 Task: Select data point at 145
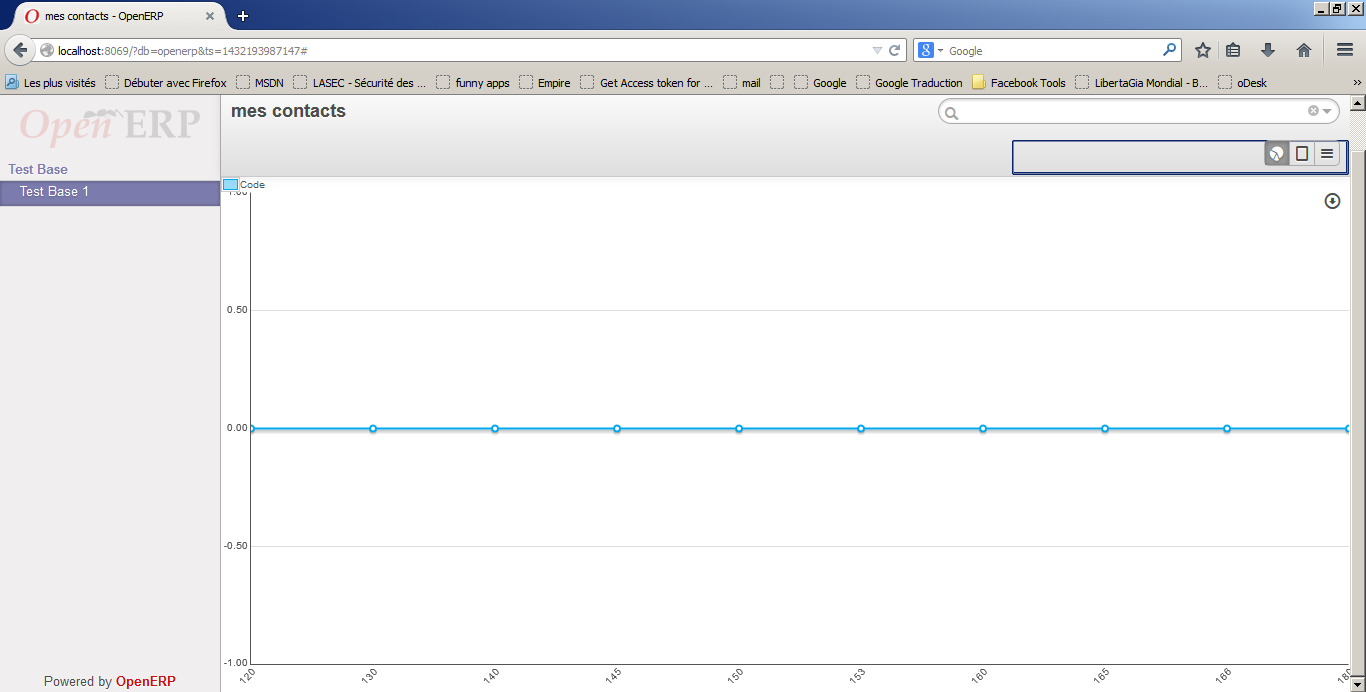[x=617, y=428]
